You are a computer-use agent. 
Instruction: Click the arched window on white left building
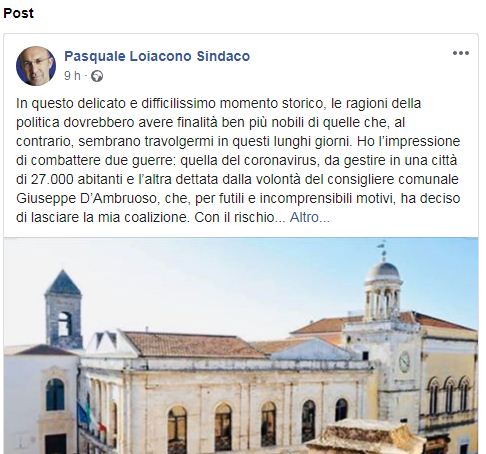click(x=55, y=394)
